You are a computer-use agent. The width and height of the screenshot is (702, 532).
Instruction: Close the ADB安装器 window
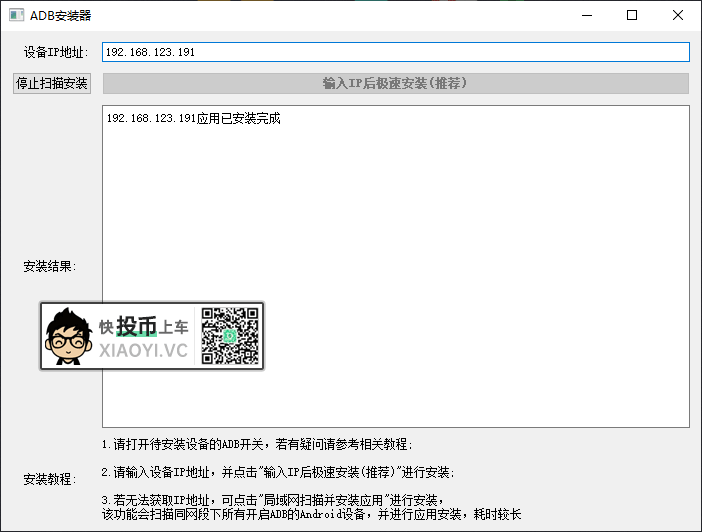point(678,15)
